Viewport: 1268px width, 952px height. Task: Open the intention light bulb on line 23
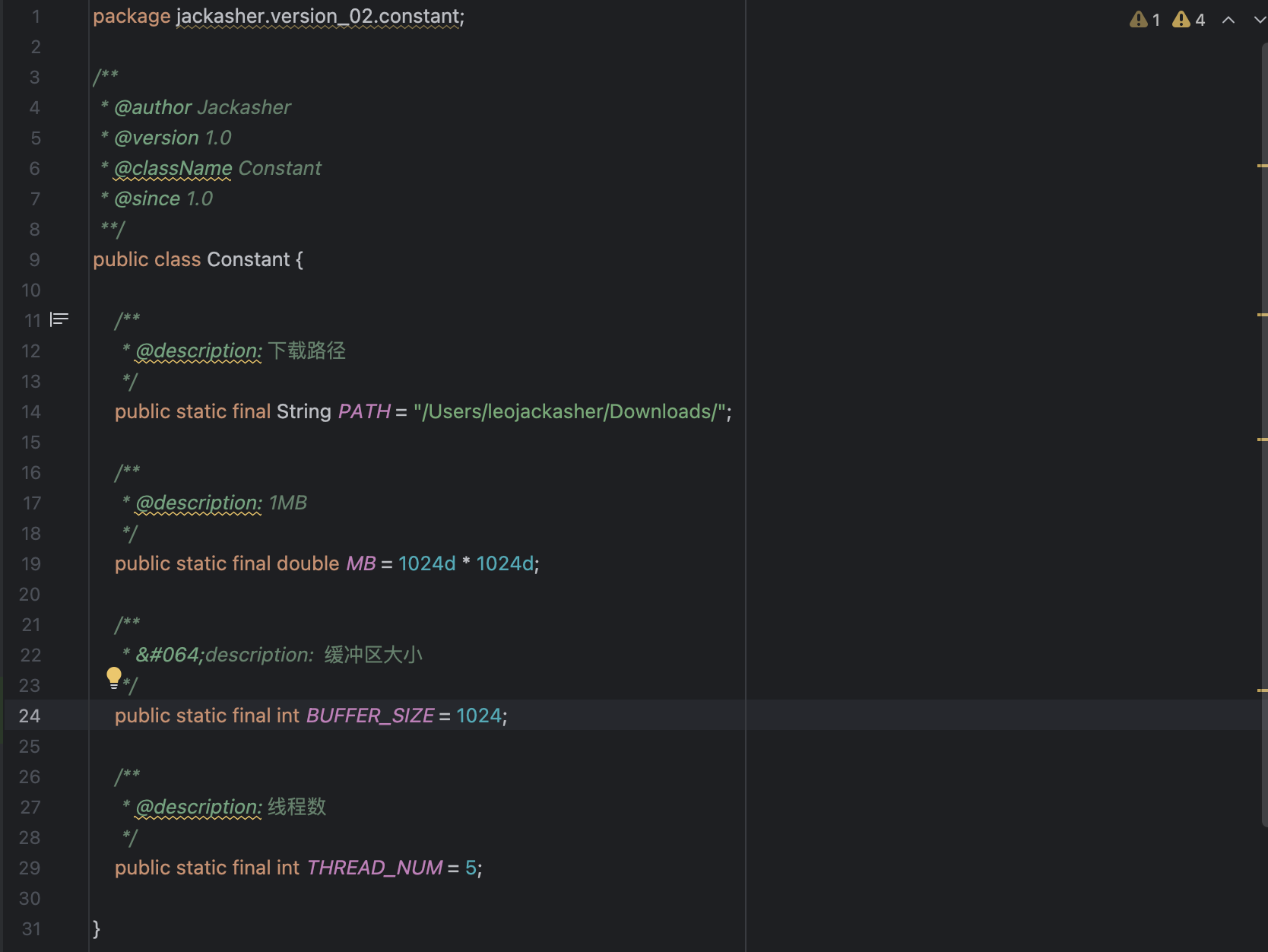coord(115,678)
